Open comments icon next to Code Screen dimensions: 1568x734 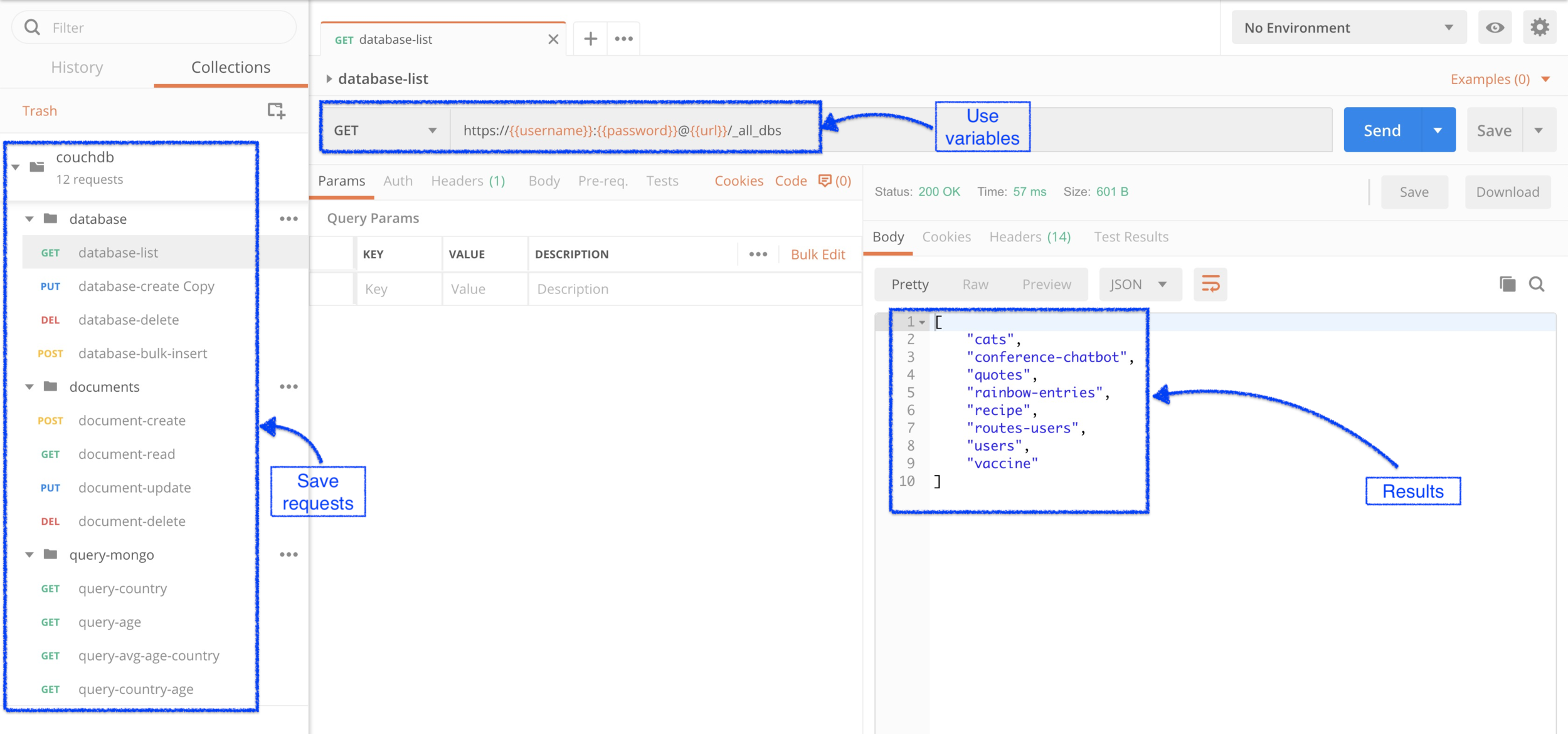click(825, 181)
